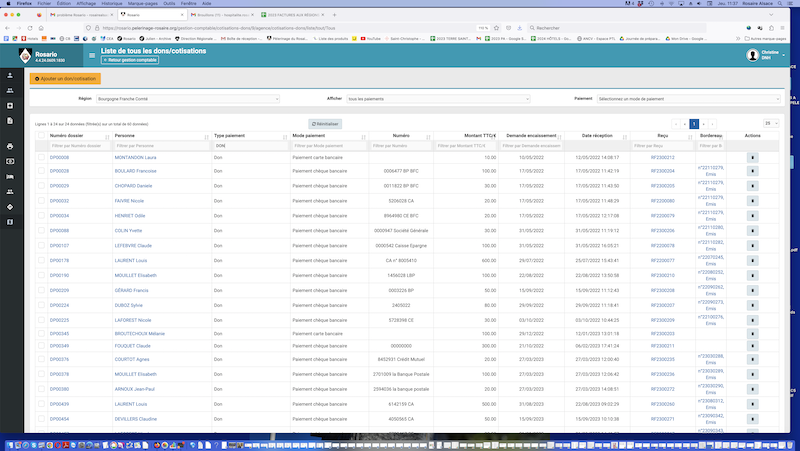Viewport: 800px width, 451px height.
Task: Tick the checkbox for row DP00008
Action: click(40, 158)
